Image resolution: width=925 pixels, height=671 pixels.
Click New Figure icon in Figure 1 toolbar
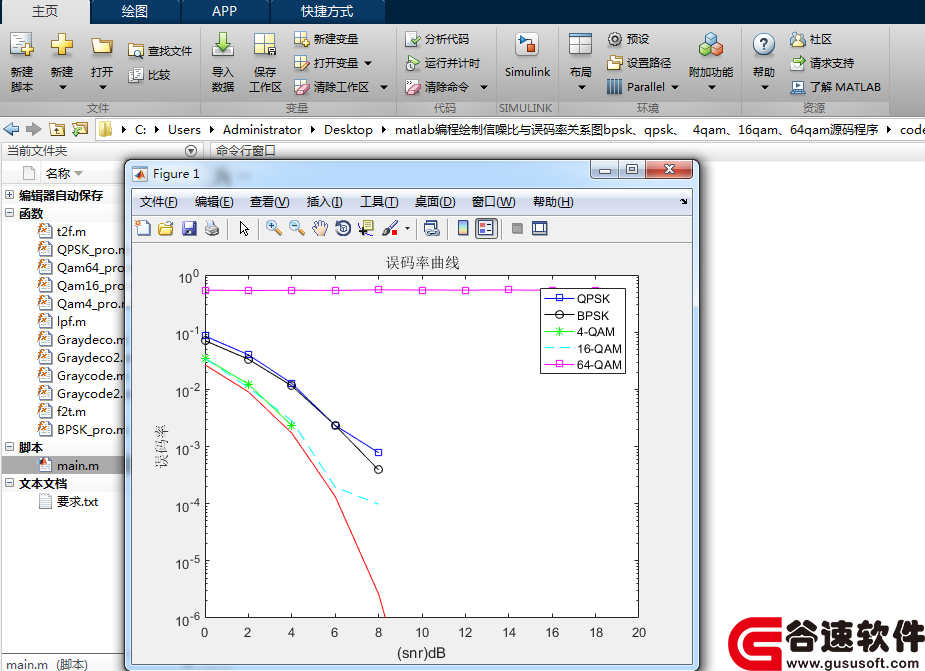click(x=143, y=228)
